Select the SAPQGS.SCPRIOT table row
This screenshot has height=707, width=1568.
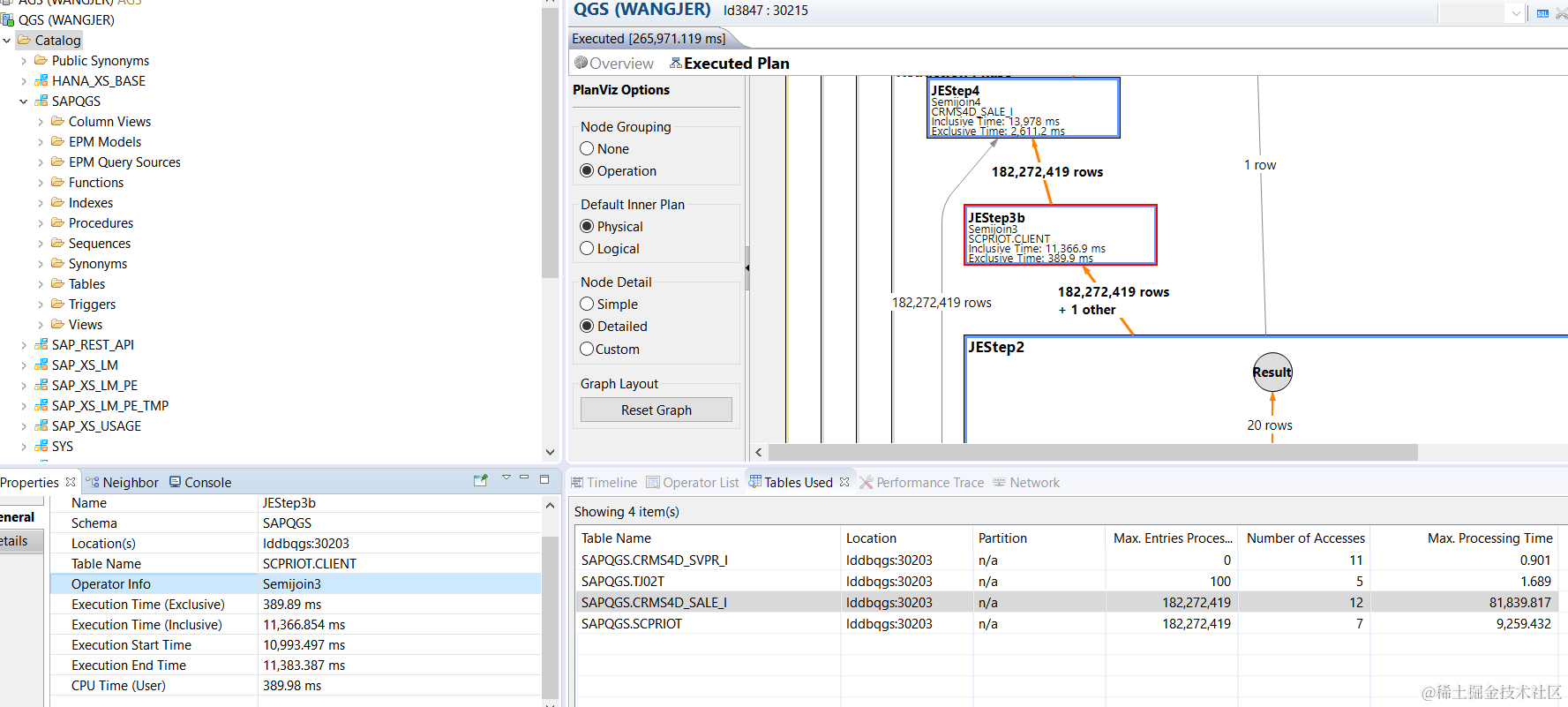(1066, 624)
